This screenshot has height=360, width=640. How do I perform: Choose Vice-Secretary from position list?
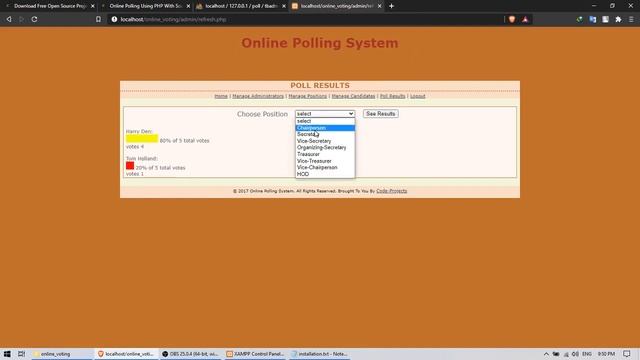[325, 141]
